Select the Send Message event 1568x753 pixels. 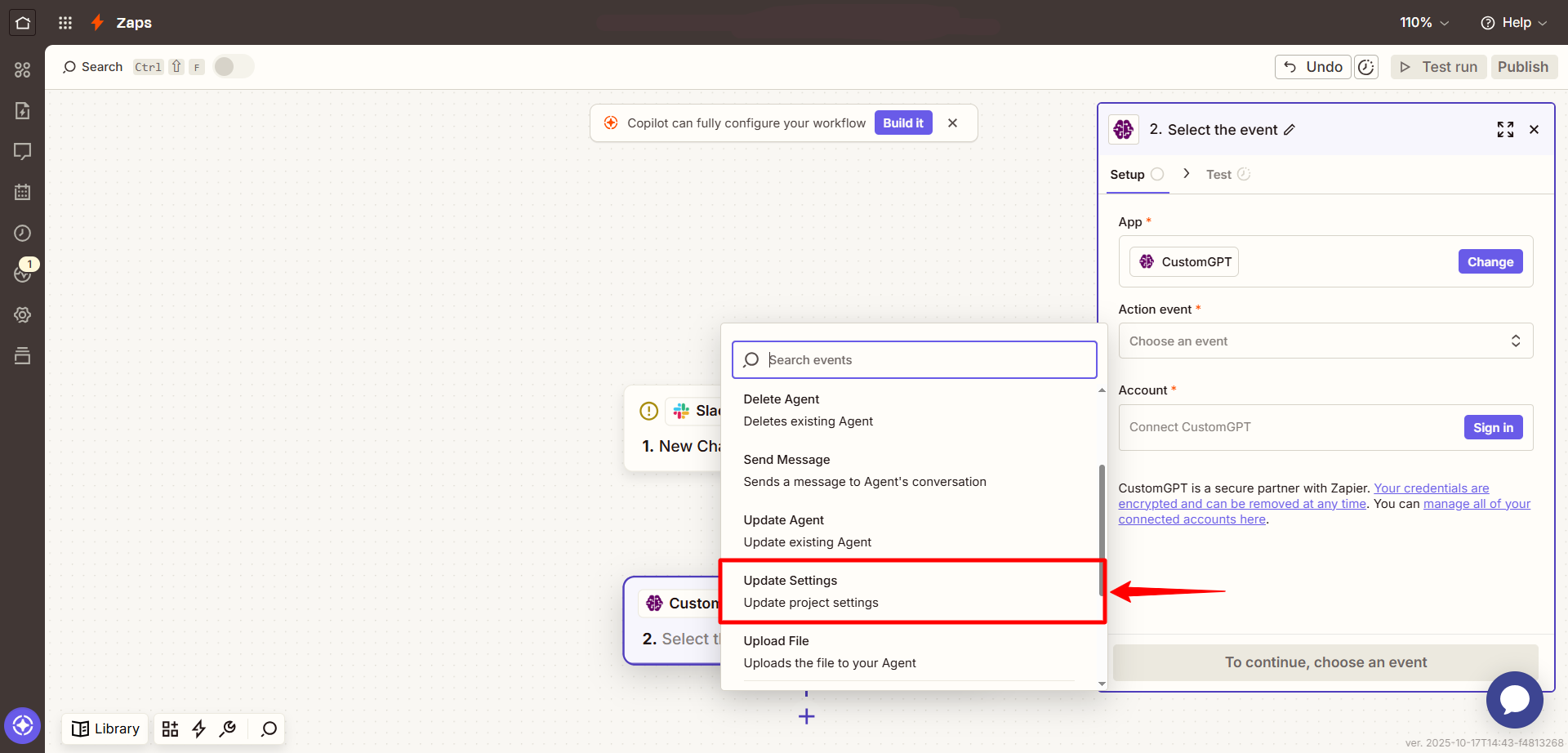(x=911, y=470)
